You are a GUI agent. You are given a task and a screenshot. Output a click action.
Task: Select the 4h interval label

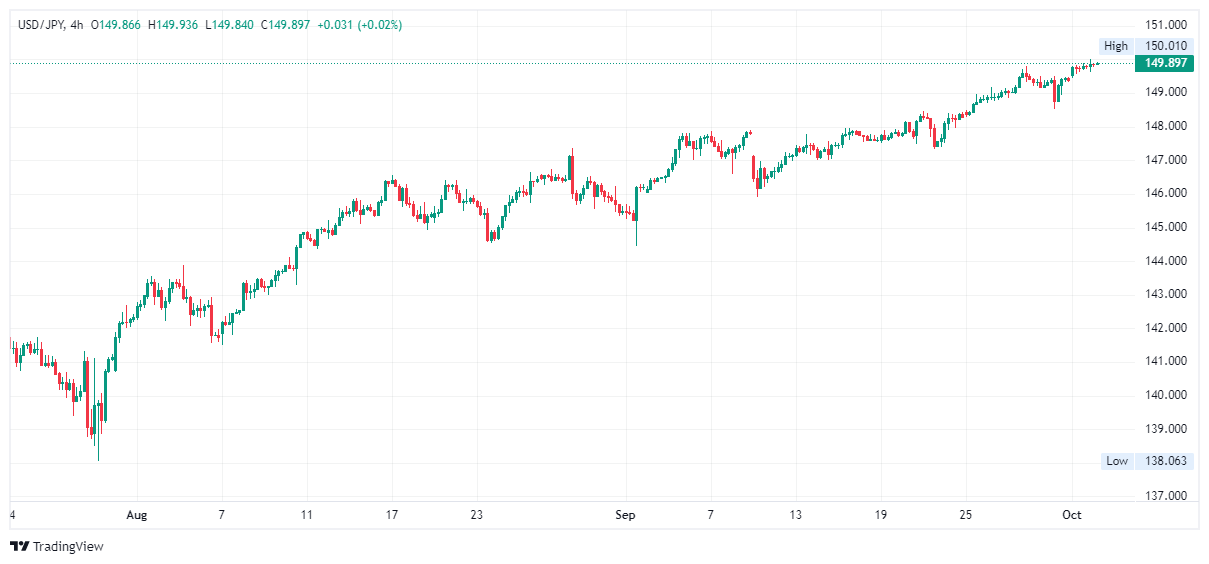pos(74,25)
